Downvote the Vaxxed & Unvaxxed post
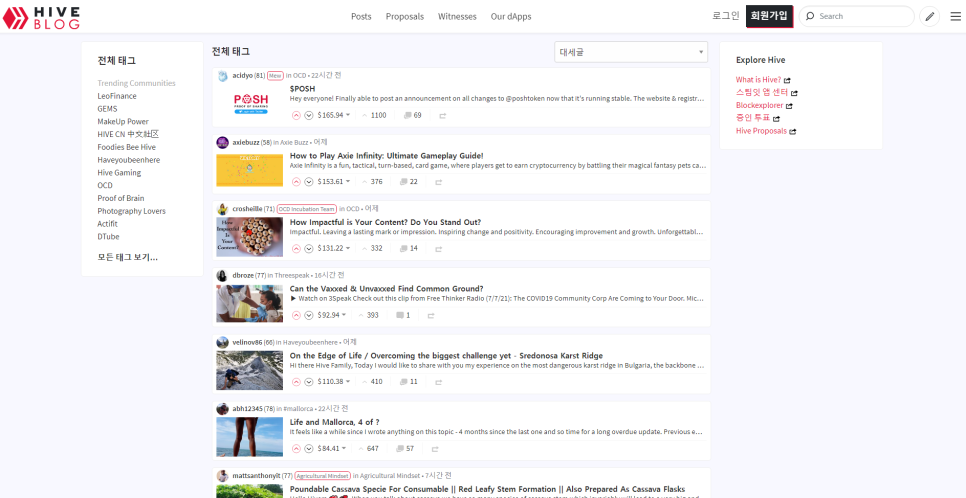This screenshot has width=966, height=498. (x=309, y=315)
